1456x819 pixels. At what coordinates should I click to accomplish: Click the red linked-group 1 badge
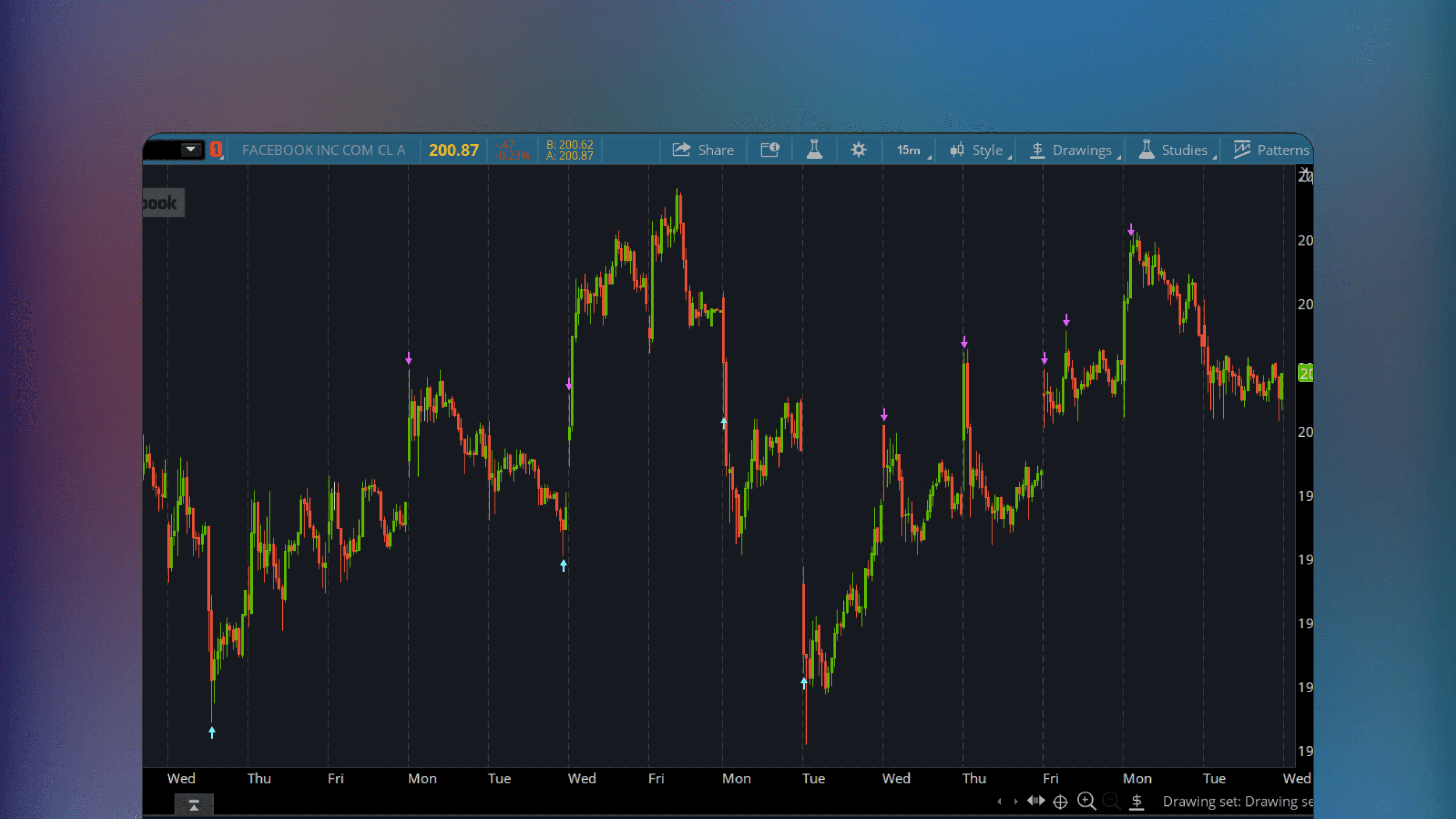pos(215,149)
